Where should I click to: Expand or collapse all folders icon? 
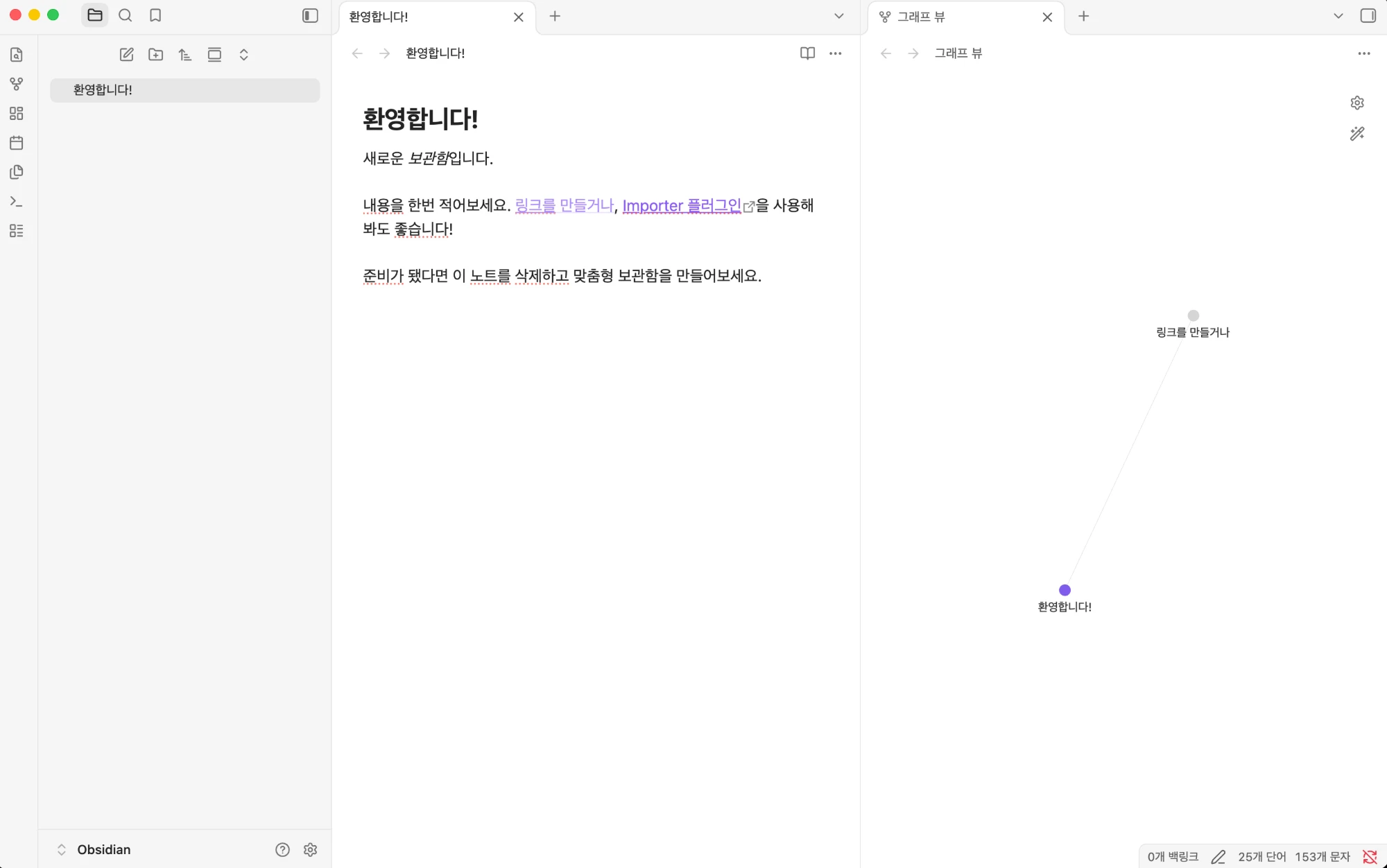(x=243, y=55)
